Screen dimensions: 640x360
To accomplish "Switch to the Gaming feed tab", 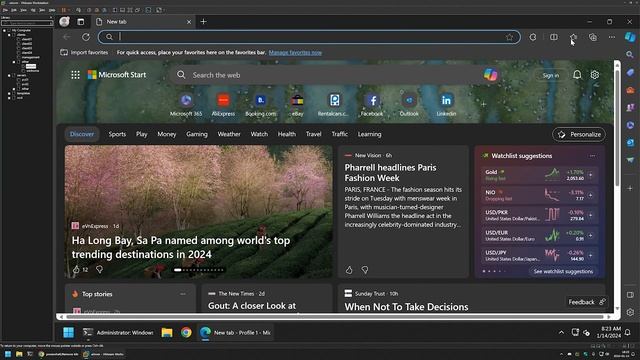I will (197, 134).
